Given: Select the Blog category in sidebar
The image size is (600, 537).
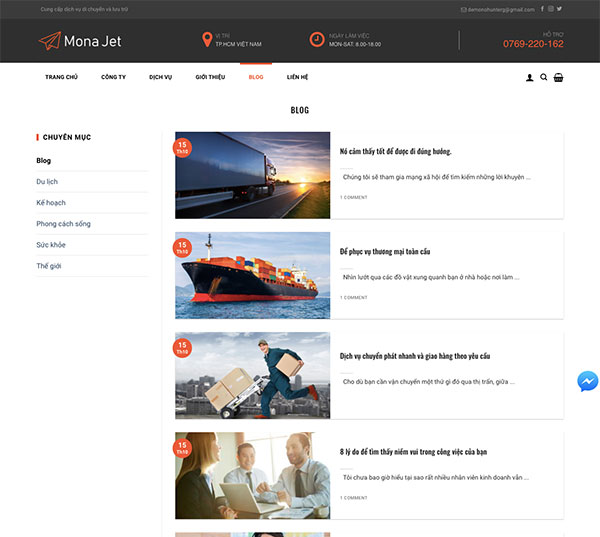Looking at the screenshot, I should point(44,161).
